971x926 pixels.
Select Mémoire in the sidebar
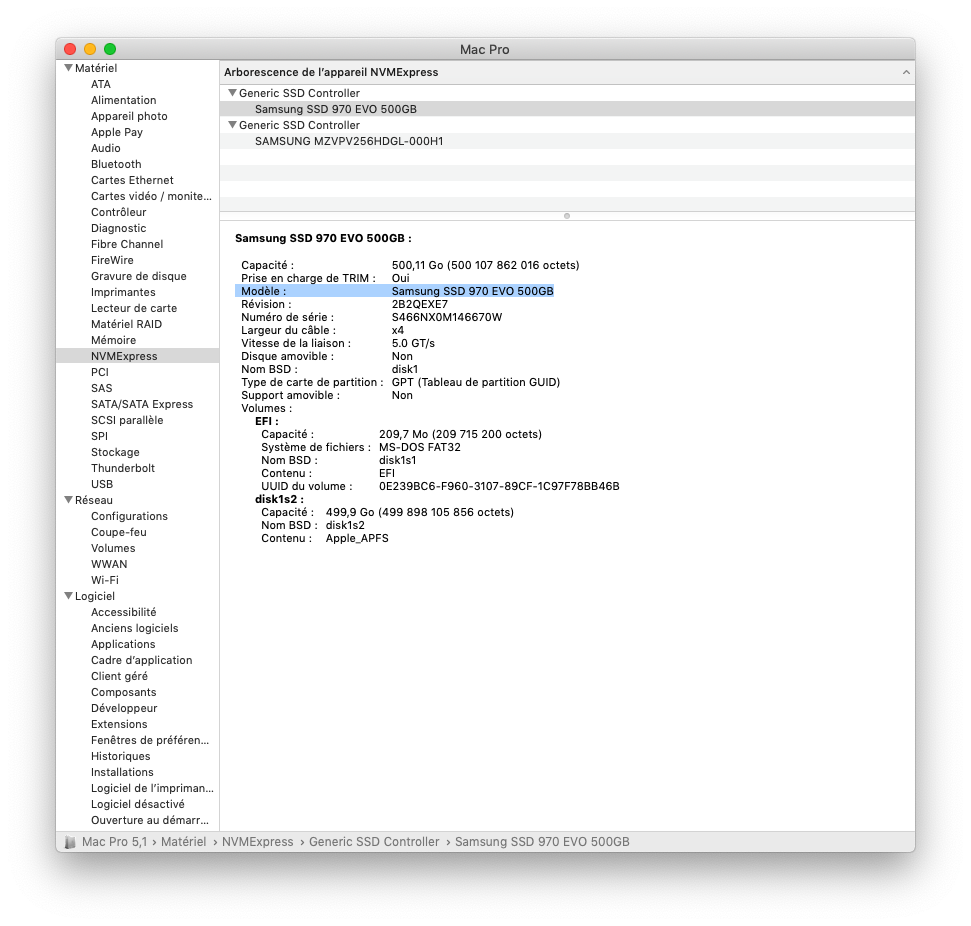pyautogui.click(x=113, y=340)
